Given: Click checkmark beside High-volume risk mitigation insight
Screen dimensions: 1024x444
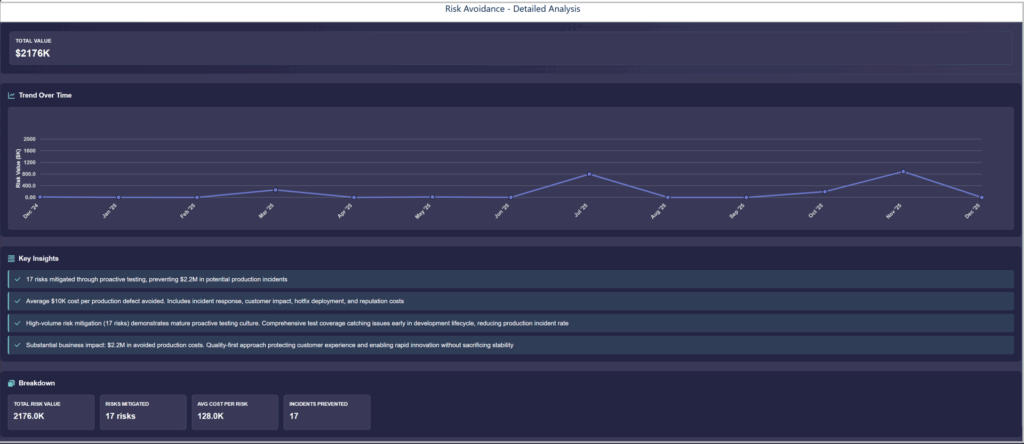Looking at the screenshot, I should [18, 323].
